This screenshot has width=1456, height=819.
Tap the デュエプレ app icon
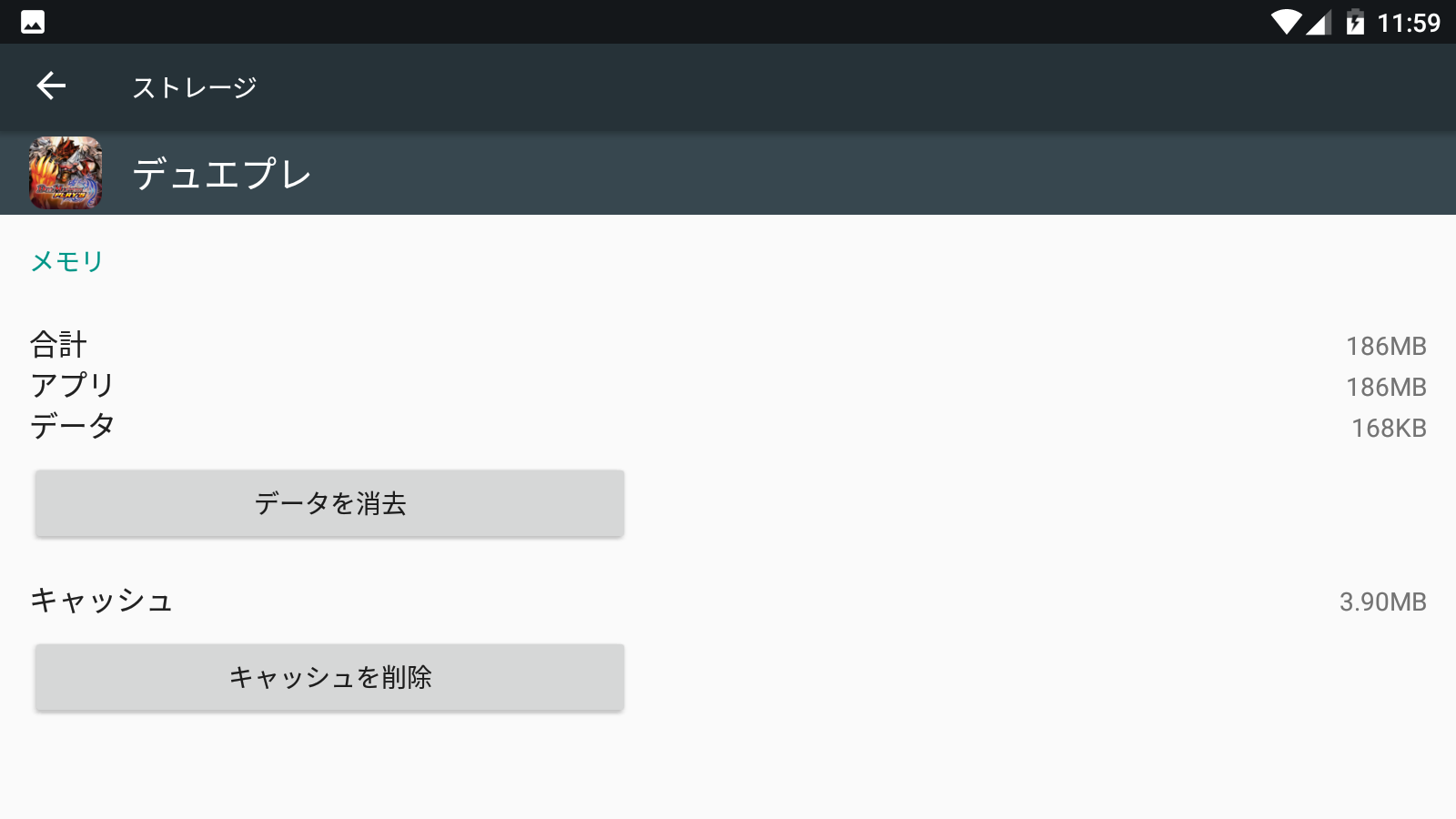[x=66, y=173]
